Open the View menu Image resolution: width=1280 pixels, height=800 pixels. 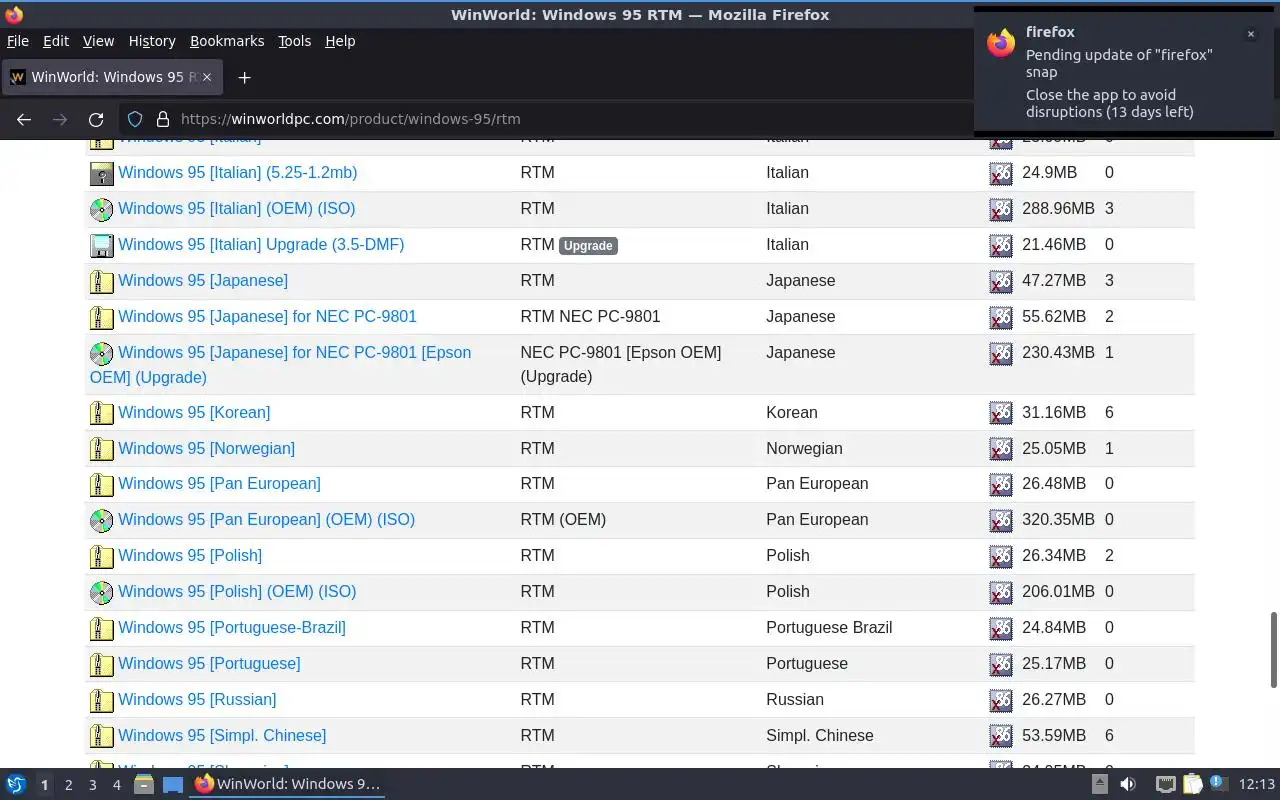(98, 41)
